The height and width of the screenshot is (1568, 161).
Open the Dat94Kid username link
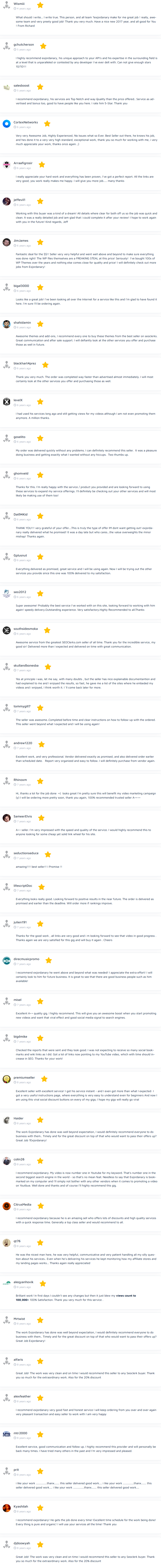[x=20, y=514]
